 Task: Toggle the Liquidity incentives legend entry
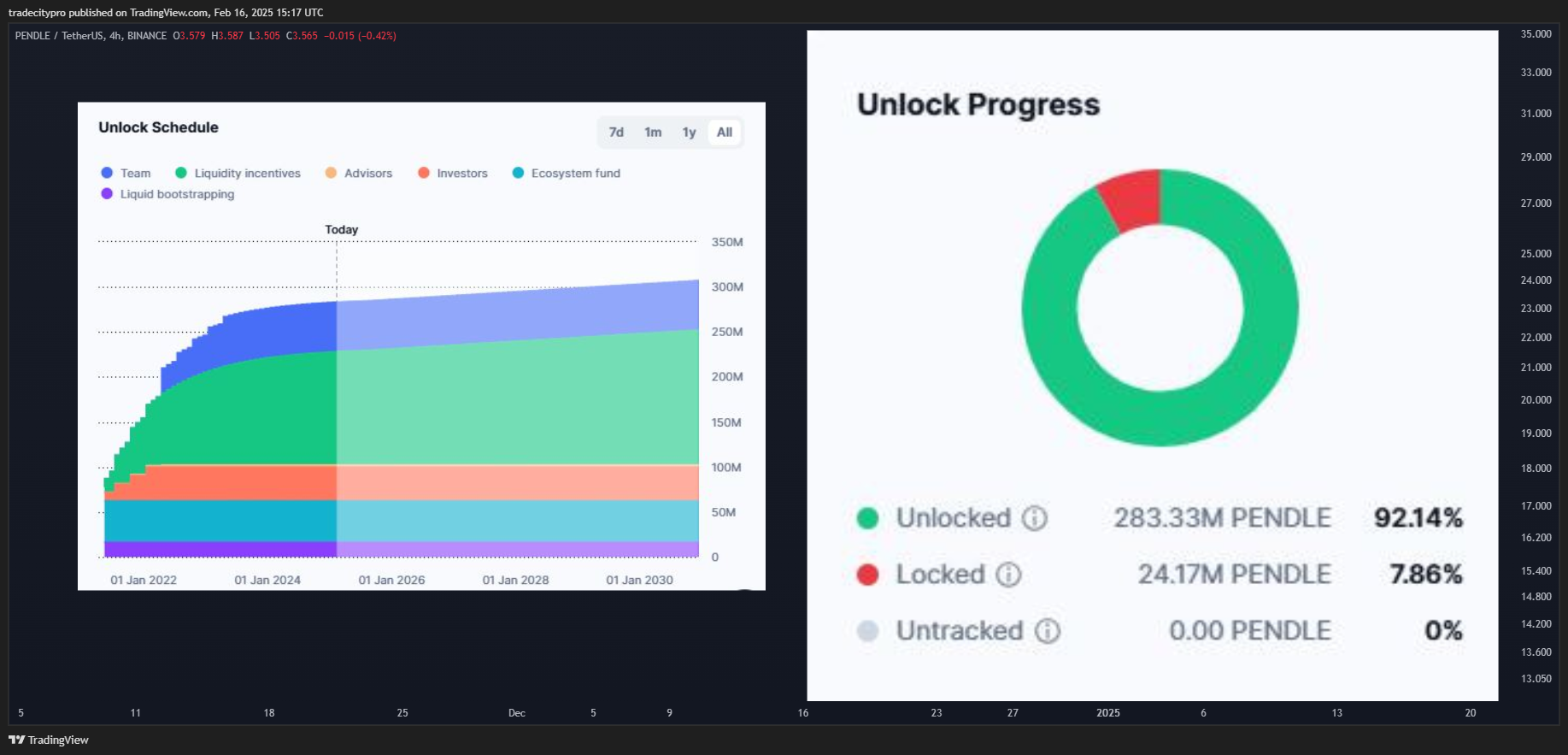pos(238,173)
